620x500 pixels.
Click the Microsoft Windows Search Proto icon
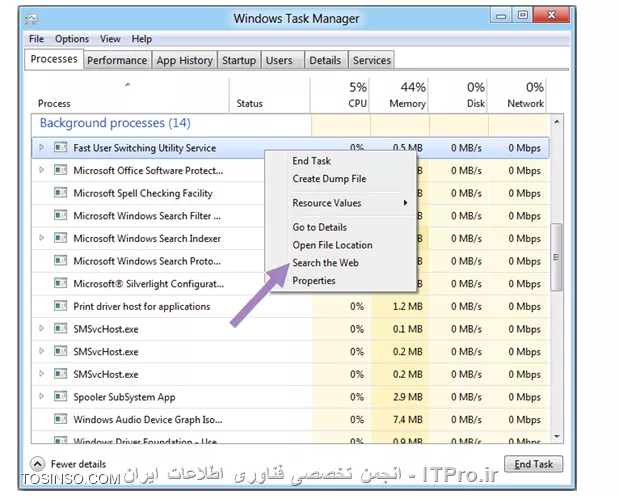tap(60, 261)
